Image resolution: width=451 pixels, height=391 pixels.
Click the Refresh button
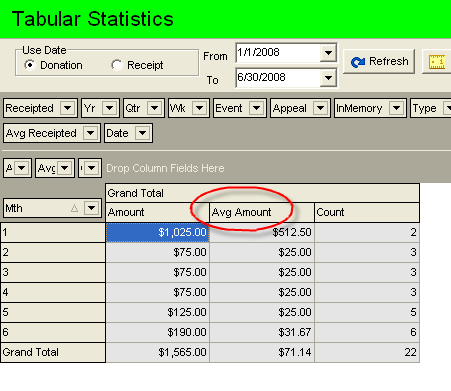point(379,62)
